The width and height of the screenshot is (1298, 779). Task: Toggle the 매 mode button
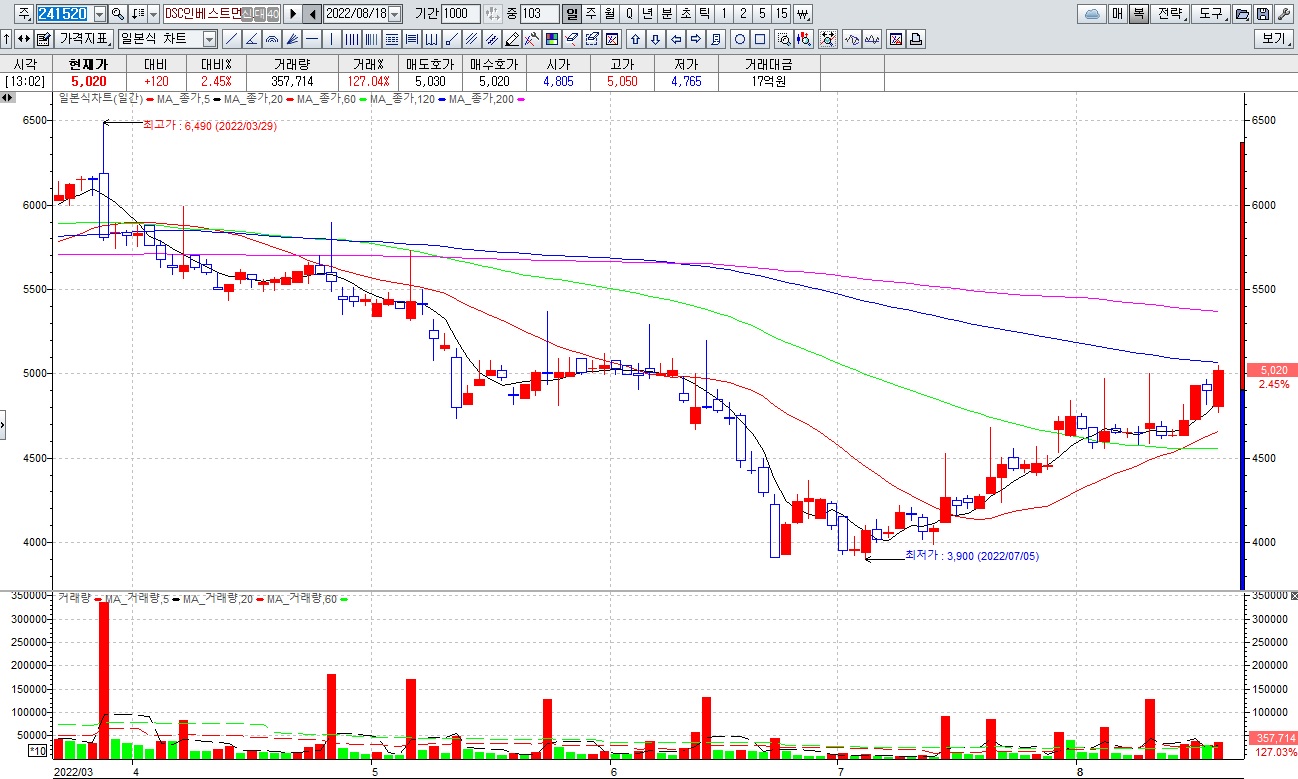(x=1117, y=14)
